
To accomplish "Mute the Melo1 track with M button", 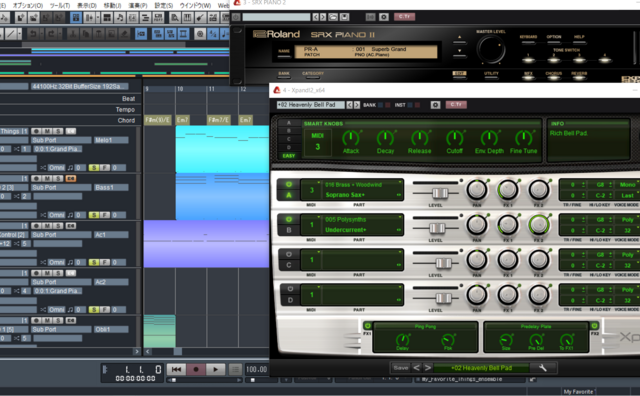I will (x=47, y=131).
